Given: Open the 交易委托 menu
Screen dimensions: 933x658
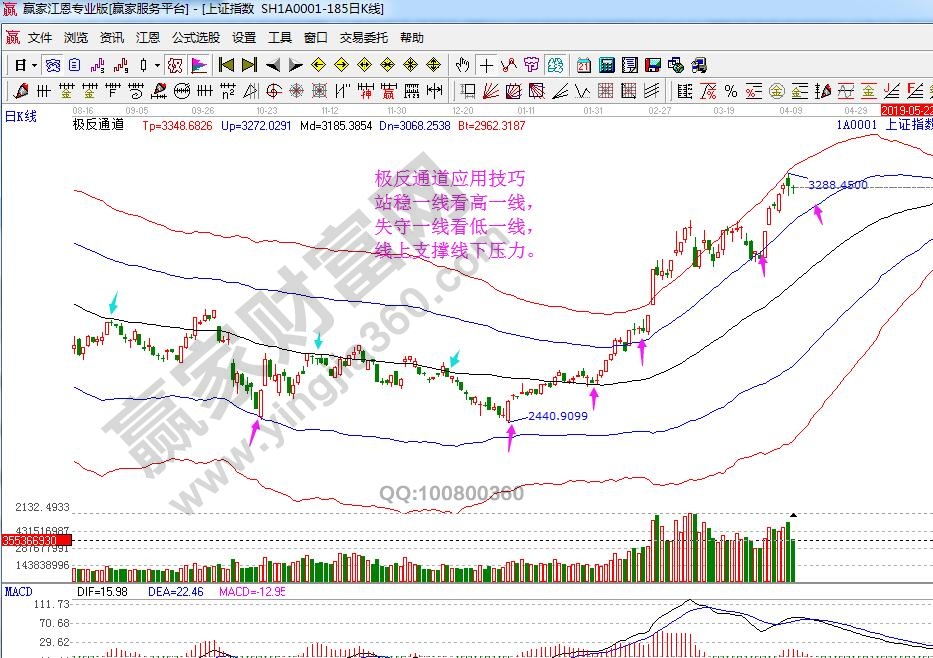Looking at the screenshot, I should 363,38.
